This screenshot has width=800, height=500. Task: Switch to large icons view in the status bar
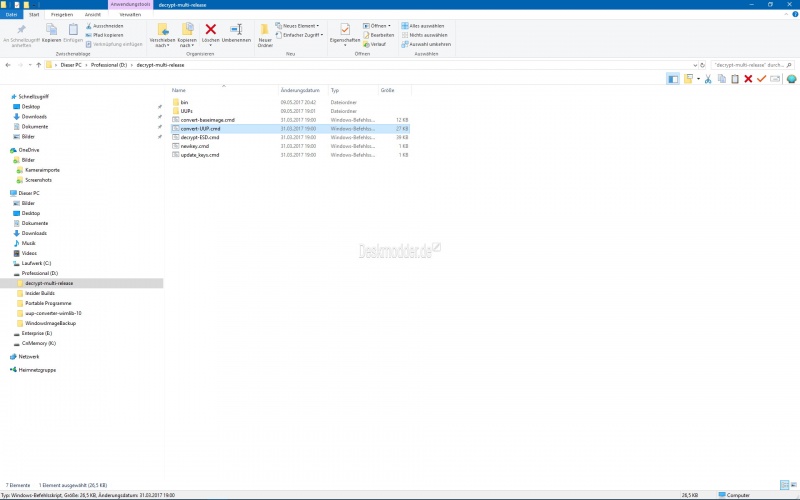pyautogui.click(x=793, y=485)
